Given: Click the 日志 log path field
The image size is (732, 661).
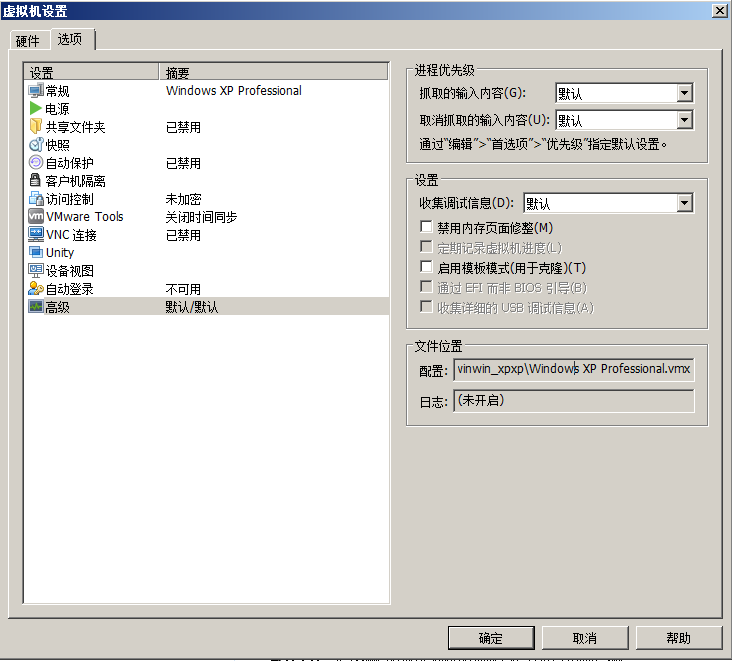Looking at the screenshot, I should [x=574, y=401].
